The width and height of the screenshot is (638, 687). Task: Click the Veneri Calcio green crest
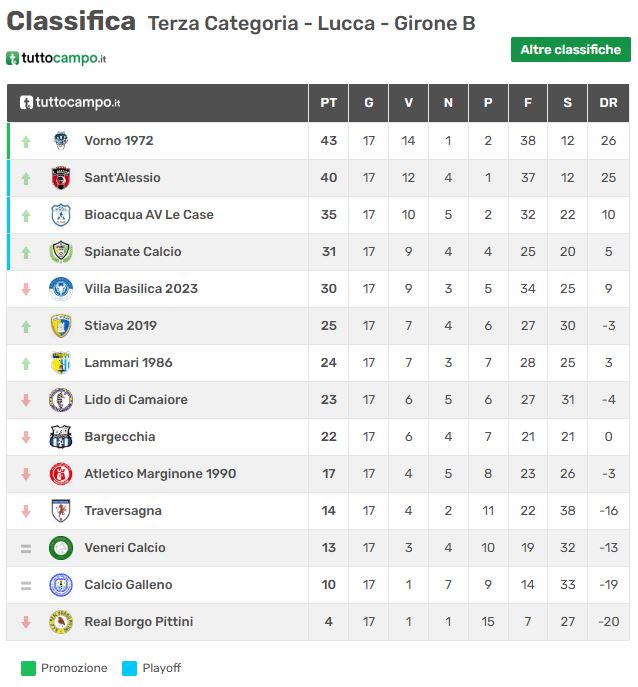coord(61,548)
